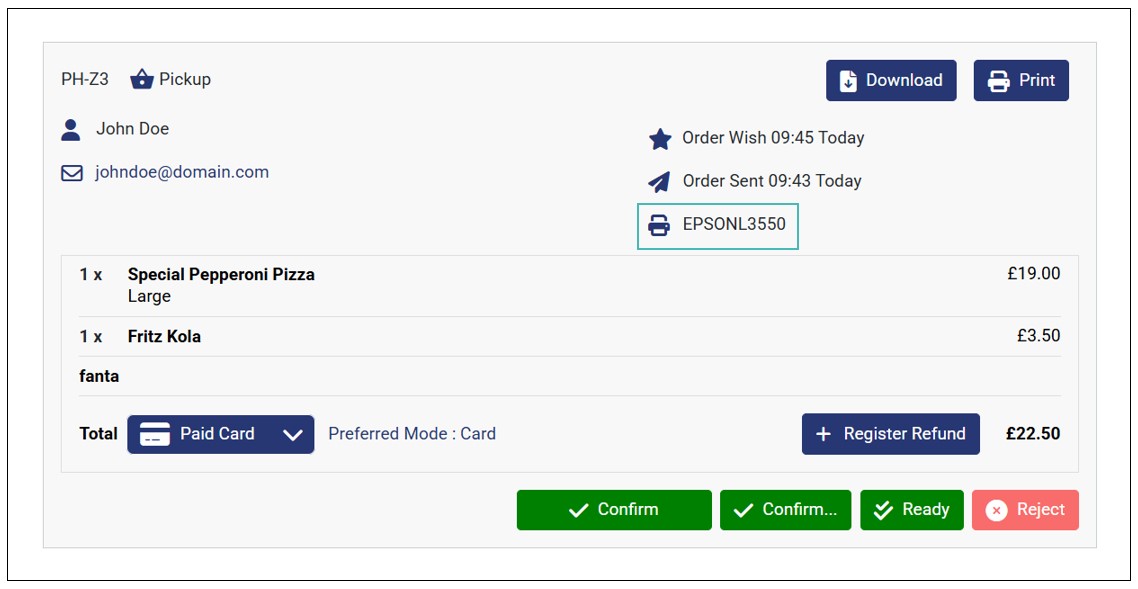This screenshot has height=589, width=1138.
Task: Click the card icon in Paid Card
Action: (x=155, y=434)
